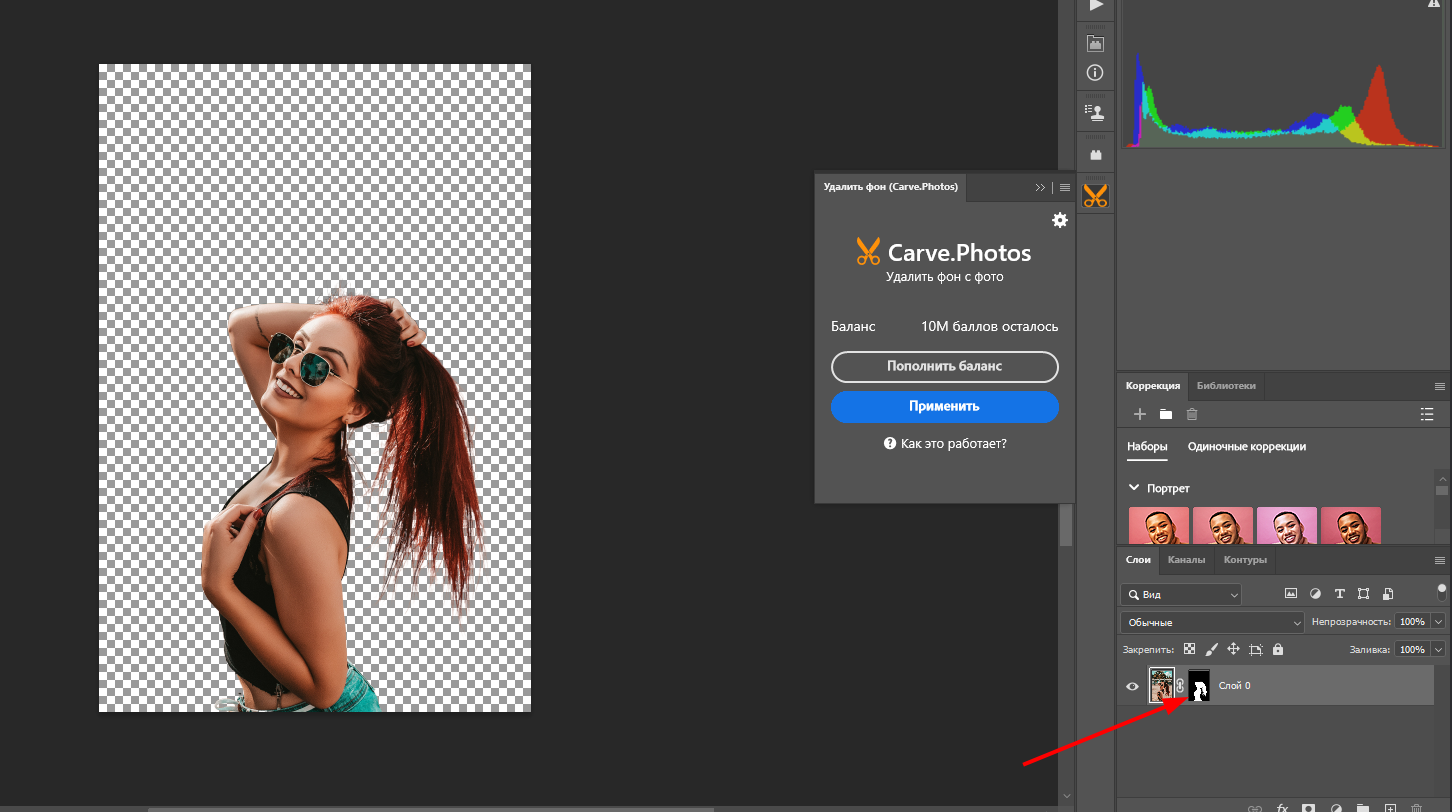Open the Clone Source stamp panel icon
The width and height of the screenshot is (1452, 812).
point(1095,112)
